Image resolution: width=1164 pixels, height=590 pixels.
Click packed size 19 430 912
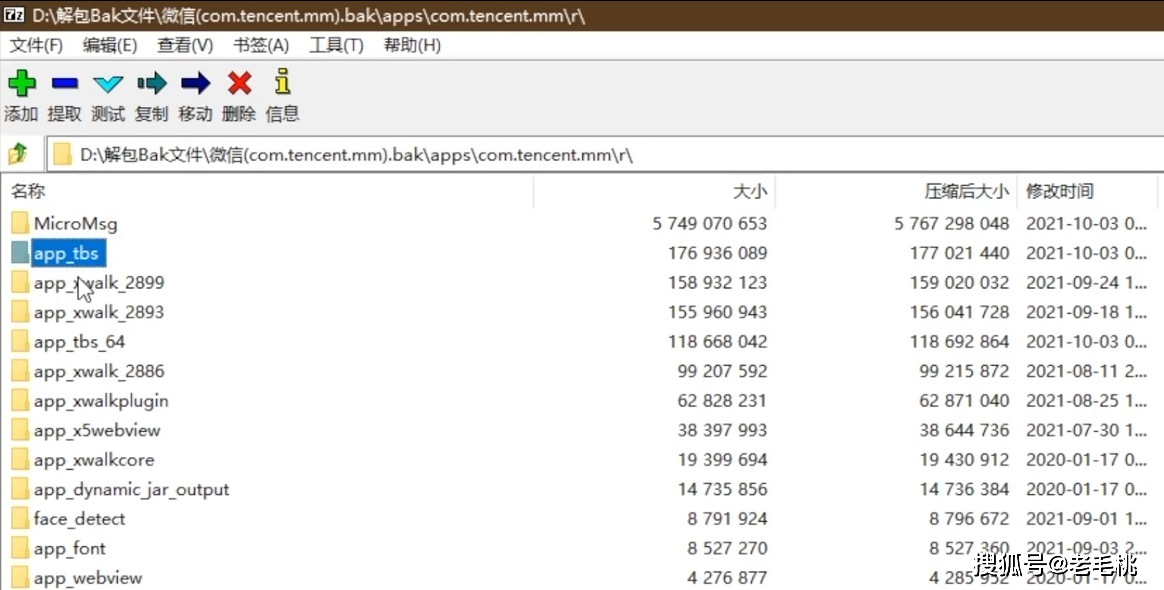click(x=964, y=459)
